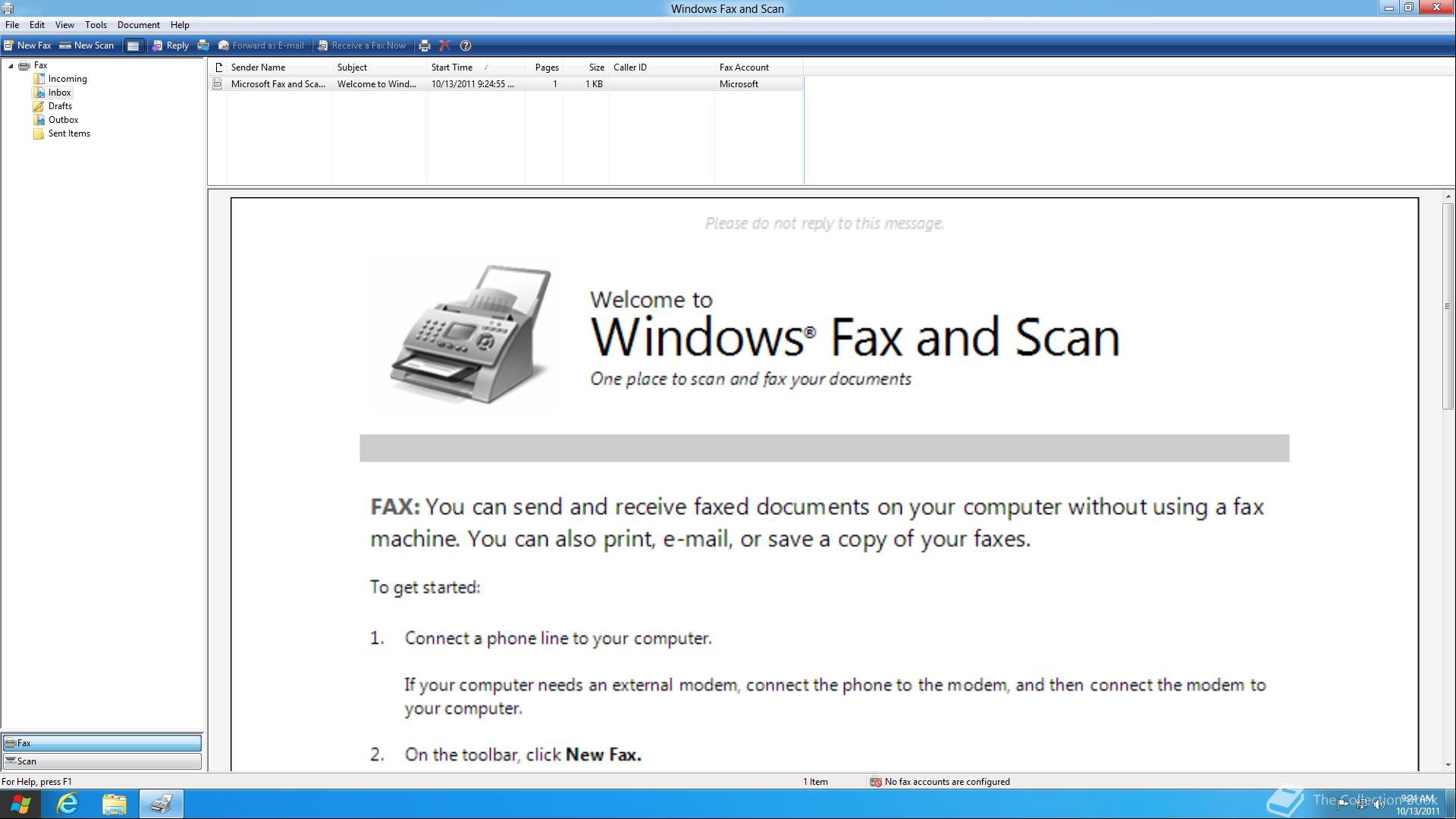Image resolution: width=1456 pixels, height=819 pixels.
Task: Sort by Fax Account column header
Action: coord(758,67)
